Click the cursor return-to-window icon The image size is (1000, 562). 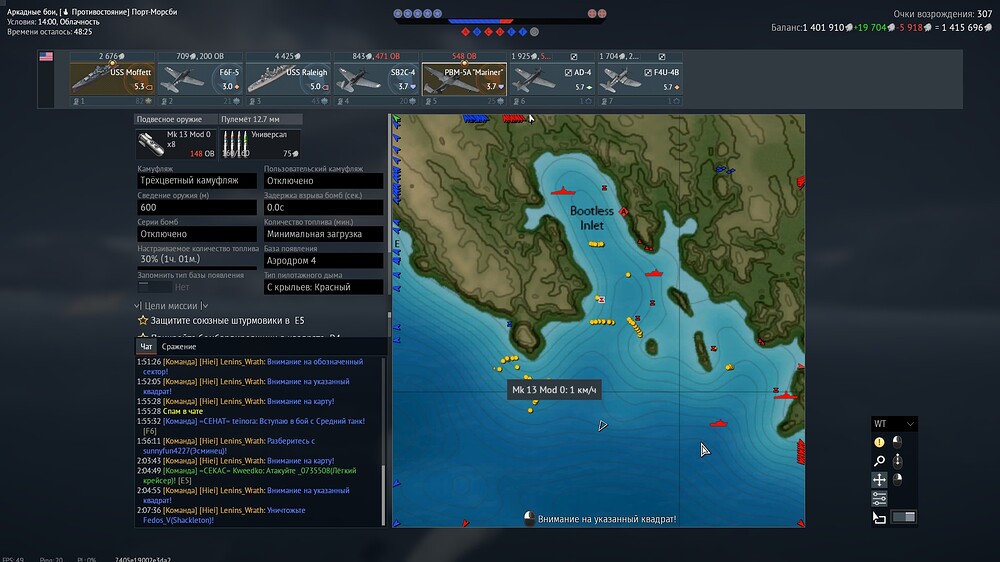coord(879,517)
